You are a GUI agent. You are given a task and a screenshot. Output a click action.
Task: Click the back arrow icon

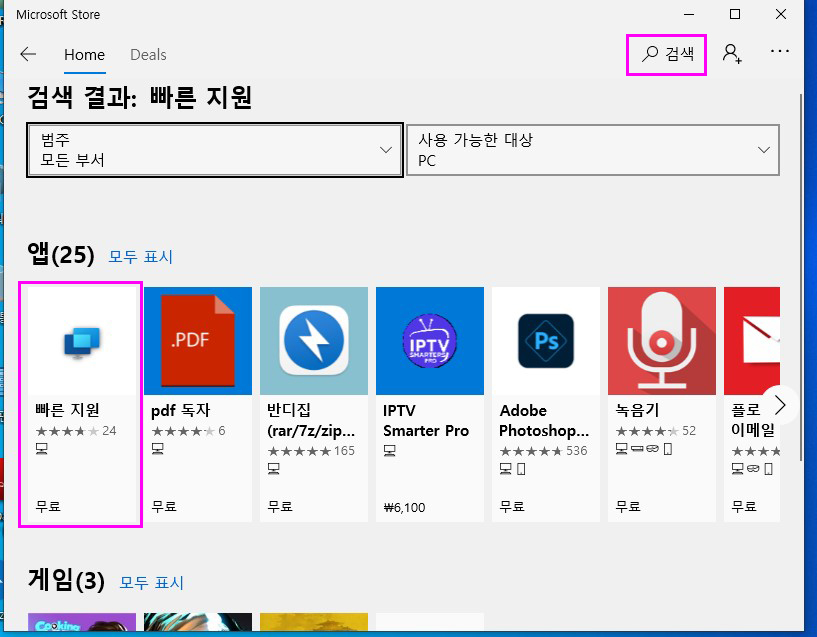[28, 54]
